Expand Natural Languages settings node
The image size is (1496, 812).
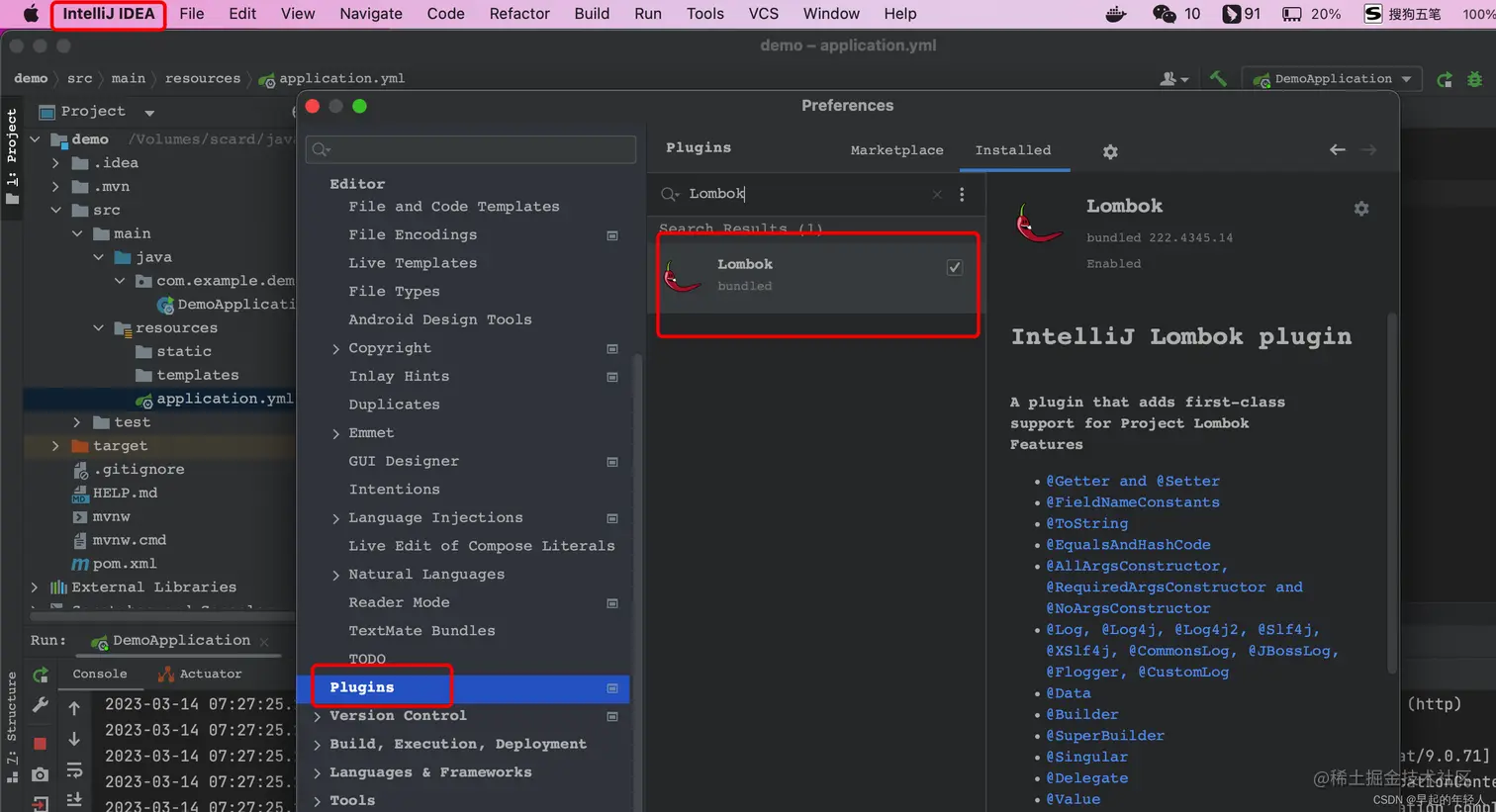tap(336, 576)
